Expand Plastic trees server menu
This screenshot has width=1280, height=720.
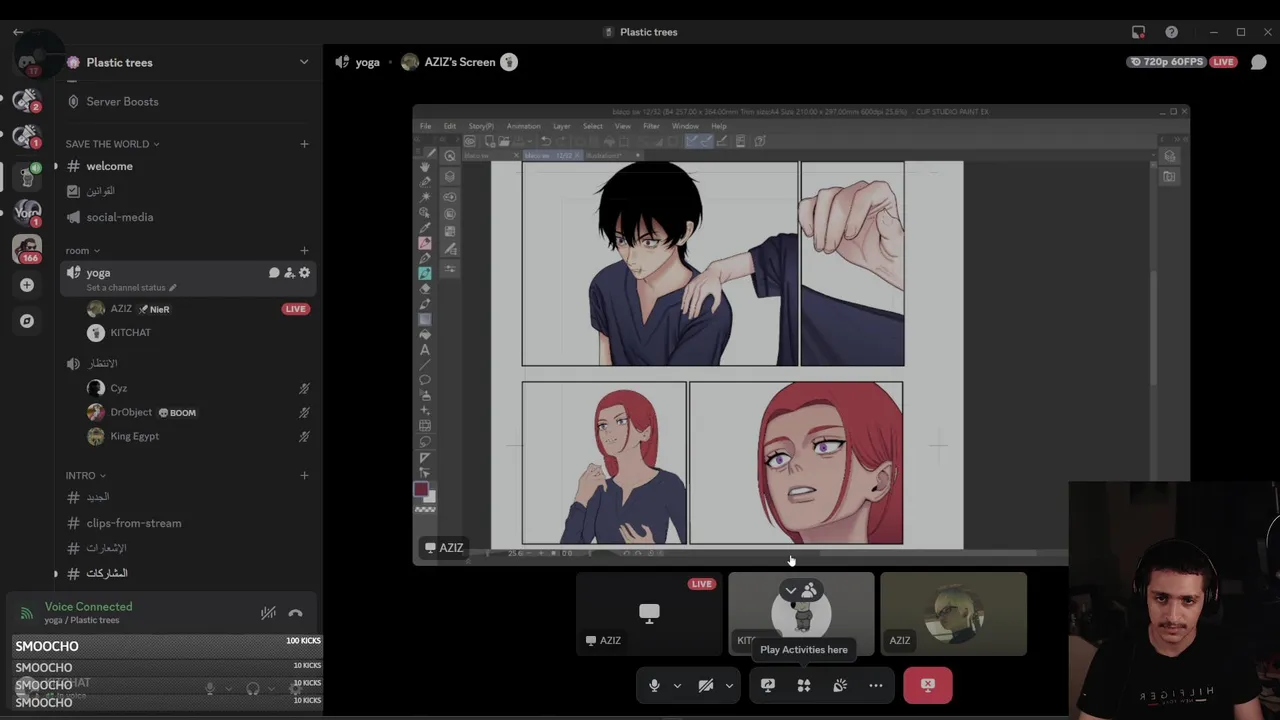tap(304, 62)
